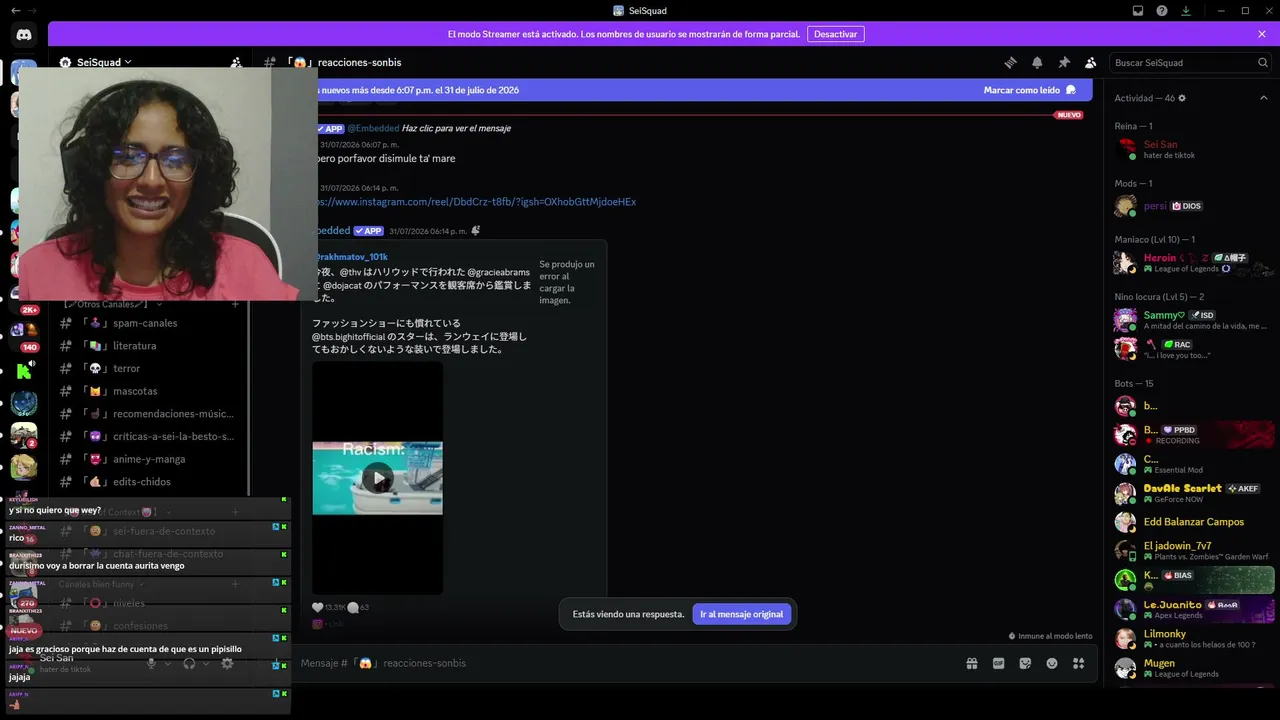Viewport: 1280px width, 720px height.
Task: Click the search magnifier icon
Action: coord(1263,62)
